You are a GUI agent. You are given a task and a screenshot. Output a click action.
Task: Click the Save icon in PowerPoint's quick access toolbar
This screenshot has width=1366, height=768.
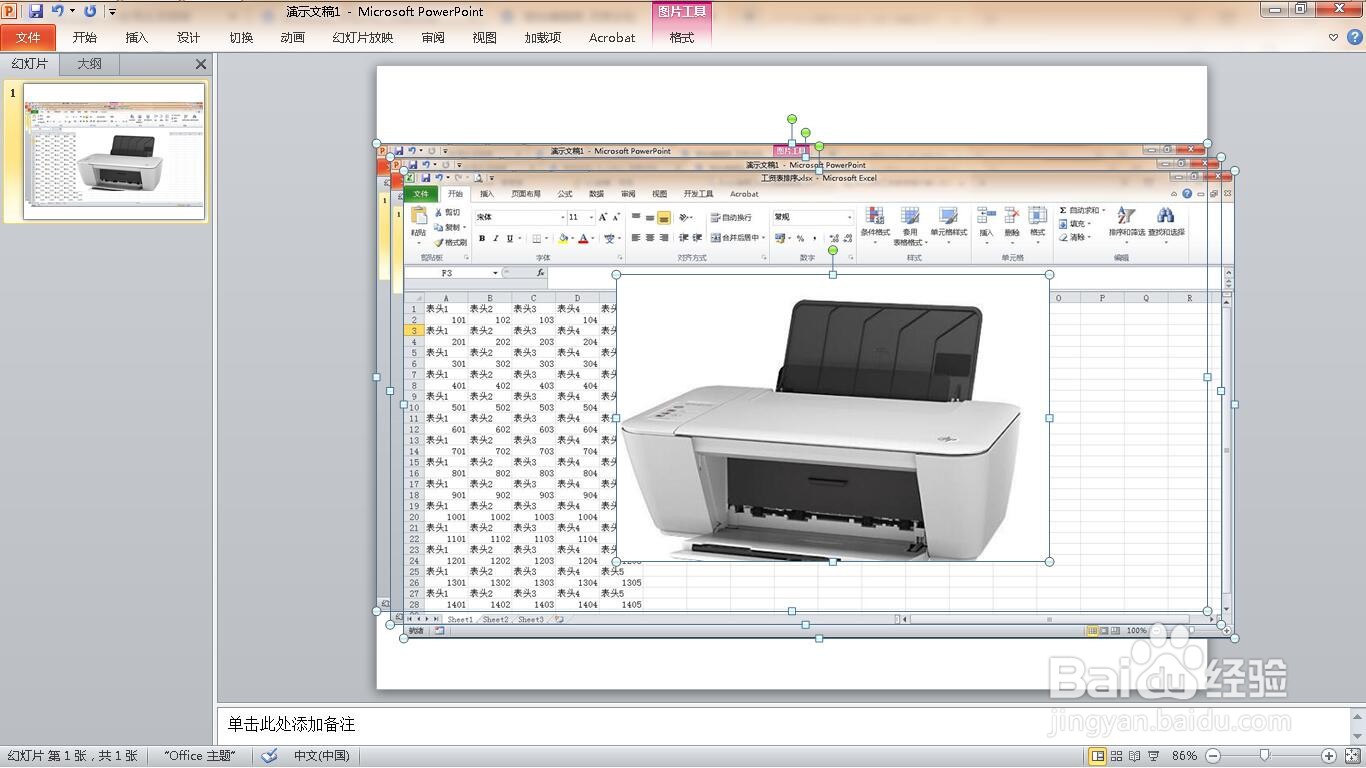[x=36, y=11]
